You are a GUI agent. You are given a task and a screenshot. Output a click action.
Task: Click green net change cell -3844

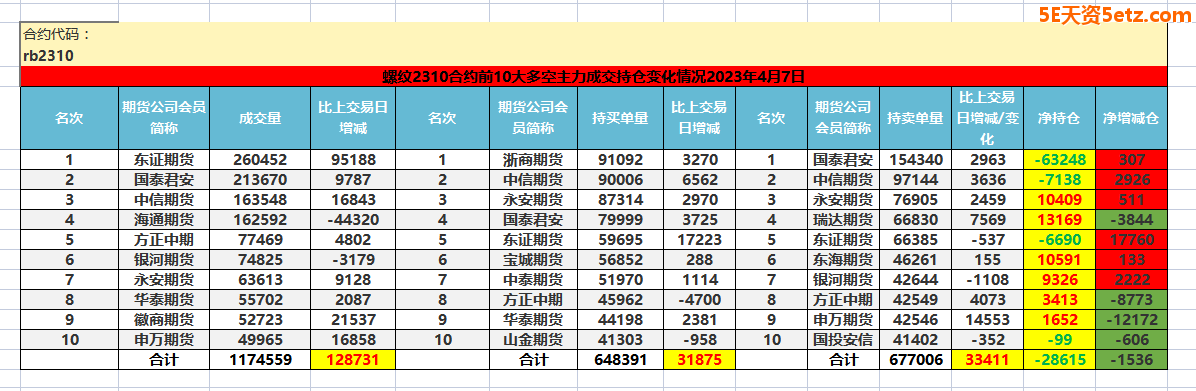[x=1130, y=220]
